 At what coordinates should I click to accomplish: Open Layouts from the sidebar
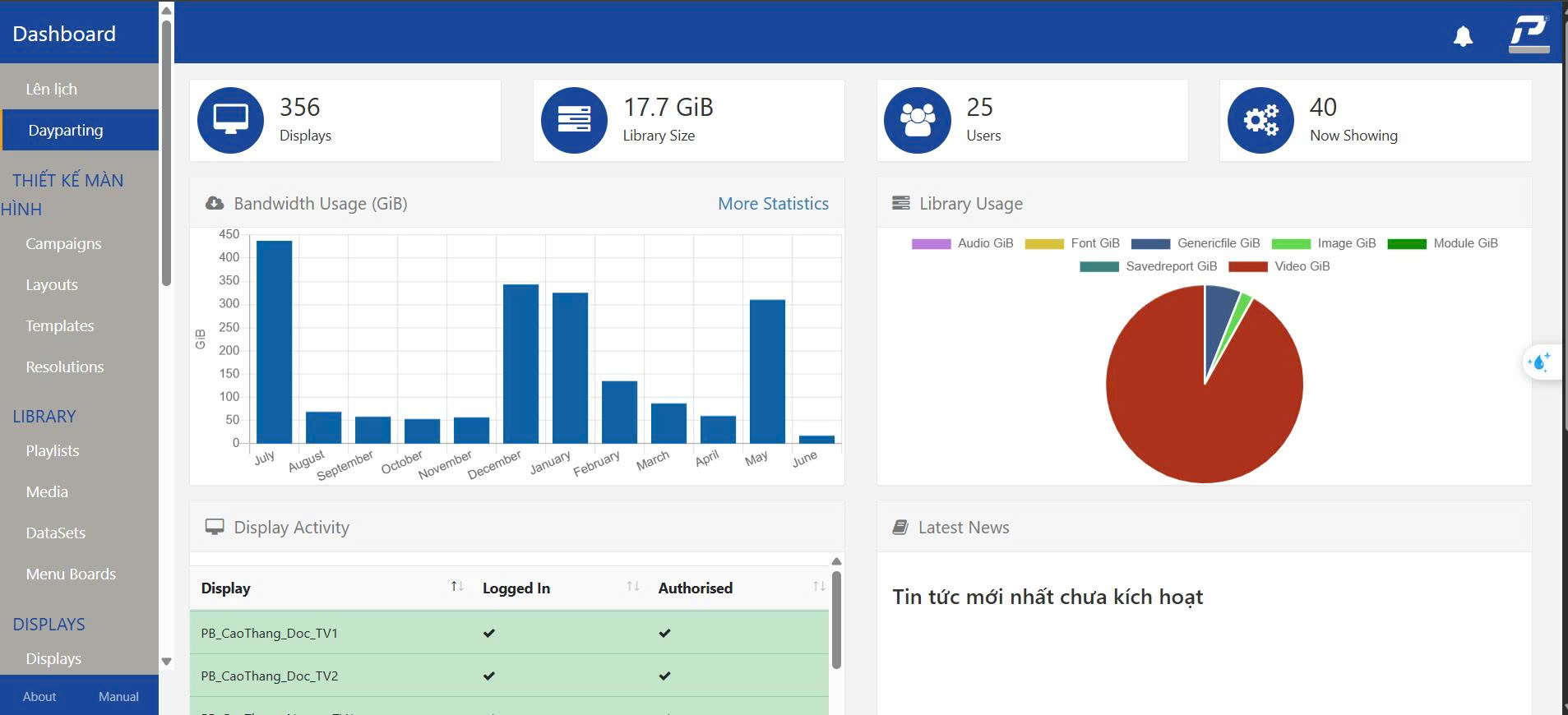click(x=52, y=284)
